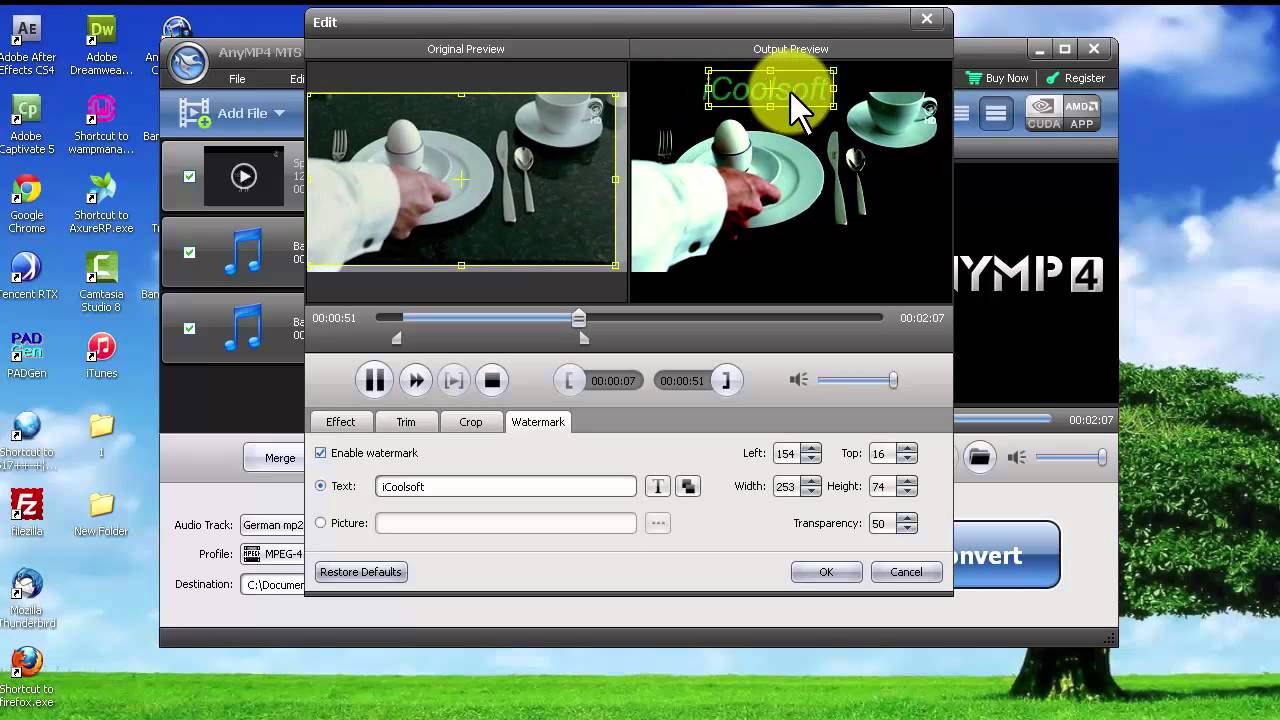The image size is (1280, 720).
Task: Uncheck the second music file checkbox
Action: click(189, 328)
